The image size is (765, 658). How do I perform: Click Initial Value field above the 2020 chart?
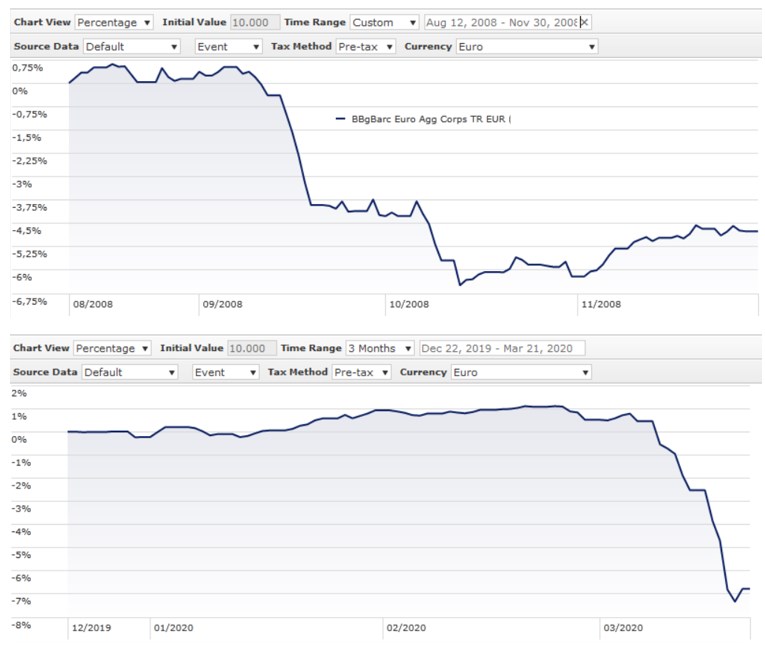tap(252, 348)
